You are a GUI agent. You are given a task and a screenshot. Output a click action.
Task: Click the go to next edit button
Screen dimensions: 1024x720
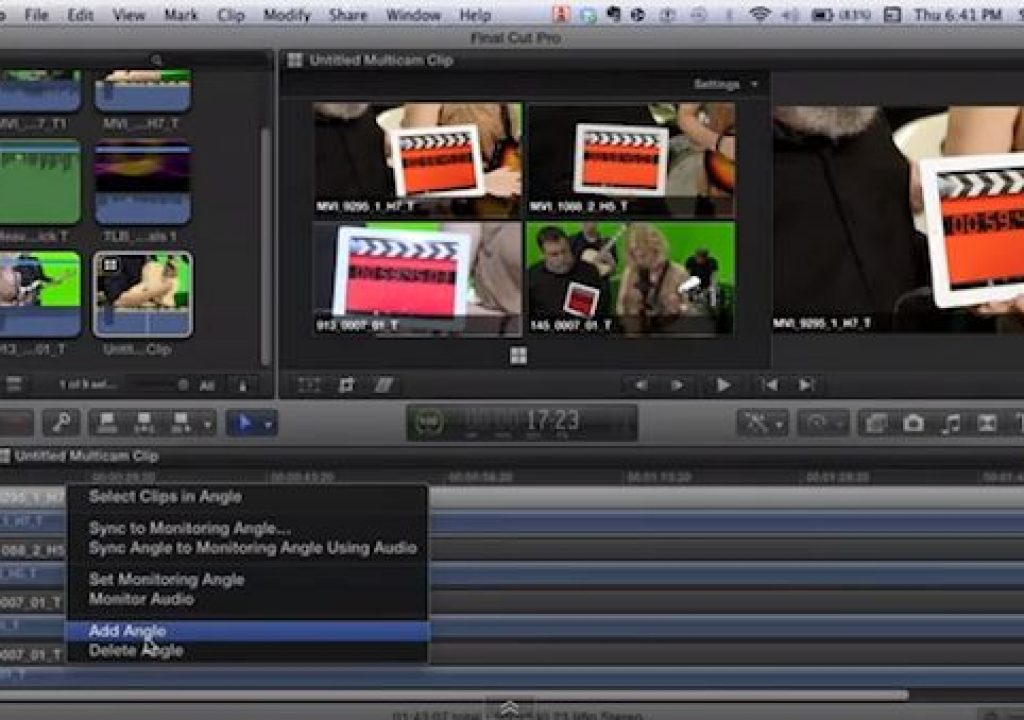pyautogui.click(x=806, y=385)
